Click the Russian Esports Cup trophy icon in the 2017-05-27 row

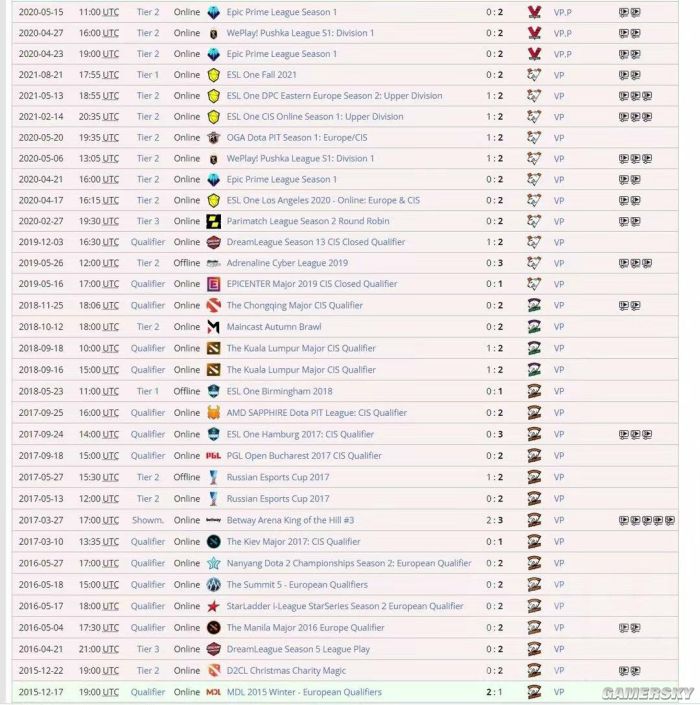click(x=214, y=477)
